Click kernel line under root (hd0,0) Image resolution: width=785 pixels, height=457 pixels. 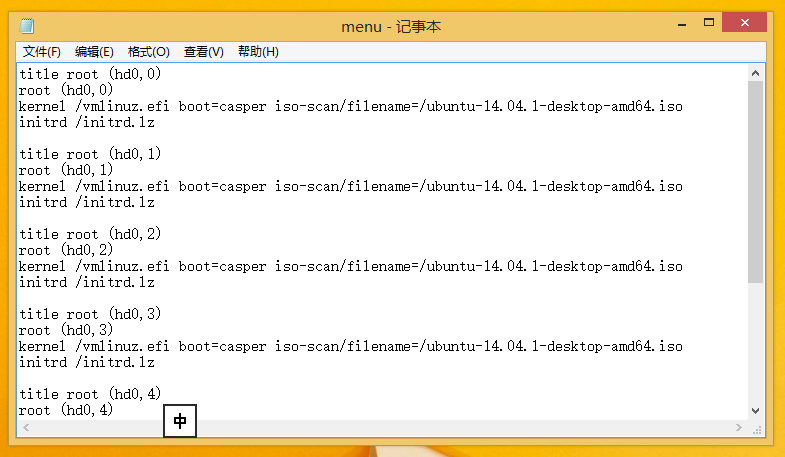[350, 106]
